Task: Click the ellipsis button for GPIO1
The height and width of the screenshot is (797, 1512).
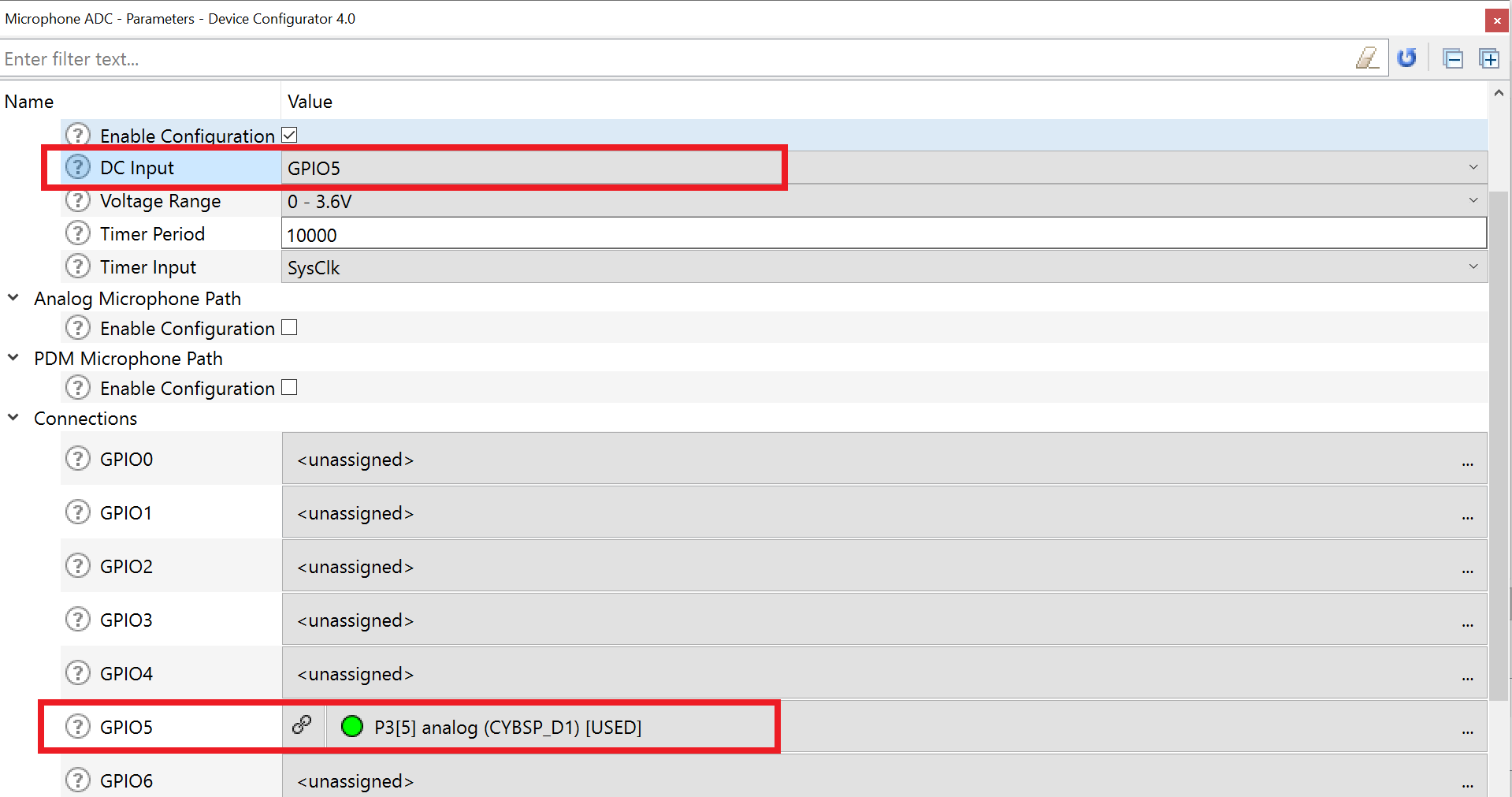Action: point(1467,518)
